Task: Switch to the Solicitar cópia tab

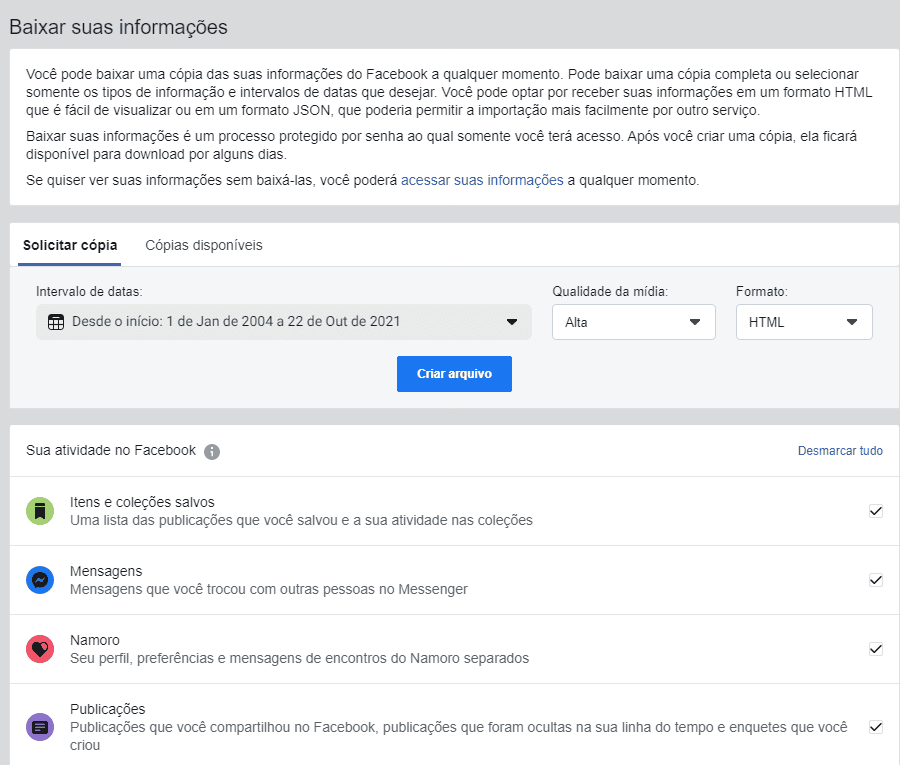Action: pyautogui.click(x=70, y=245)
